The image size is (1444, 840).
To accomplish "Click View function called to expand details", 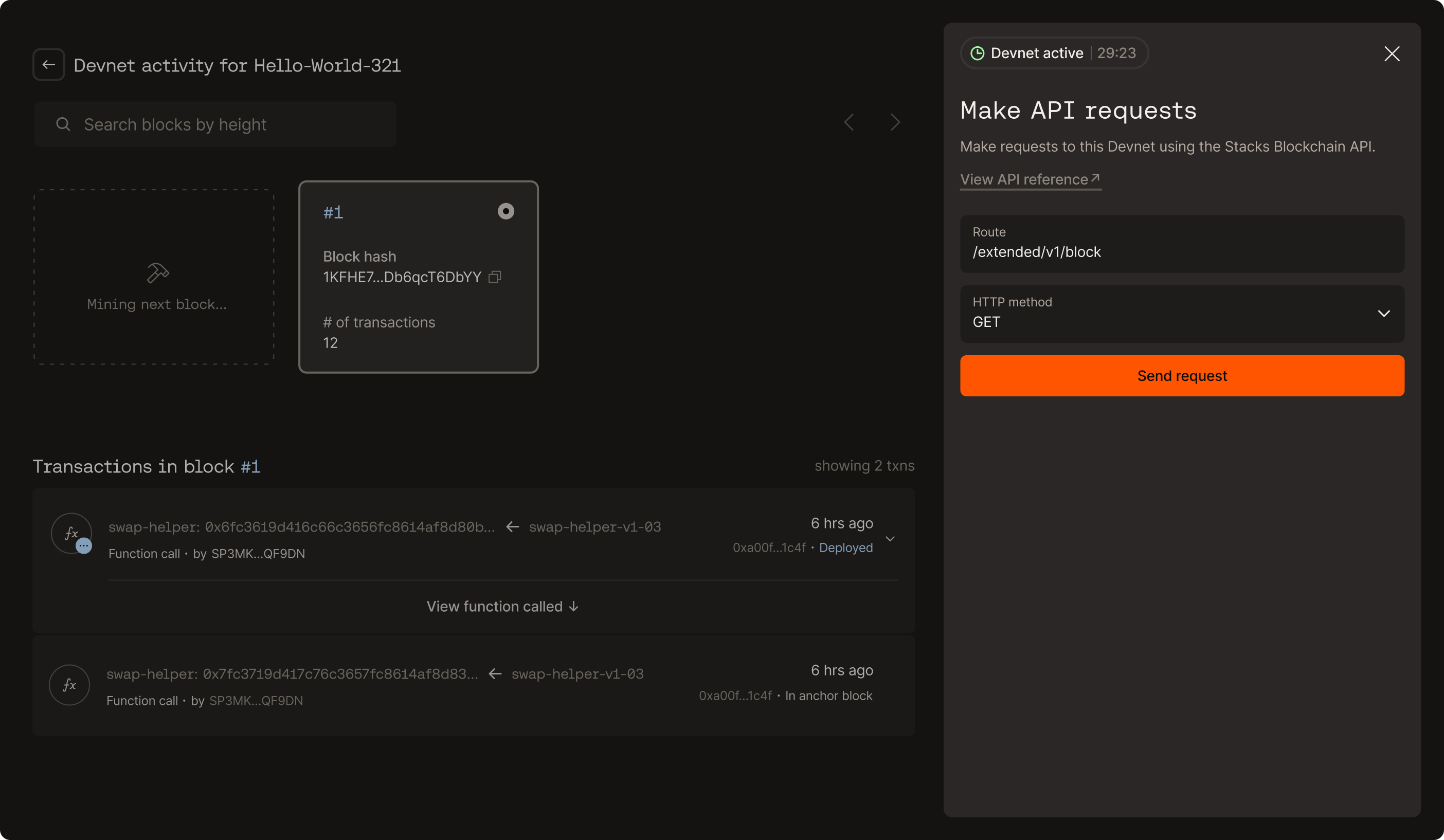I will pyautogui.click(x=502, y=606).
